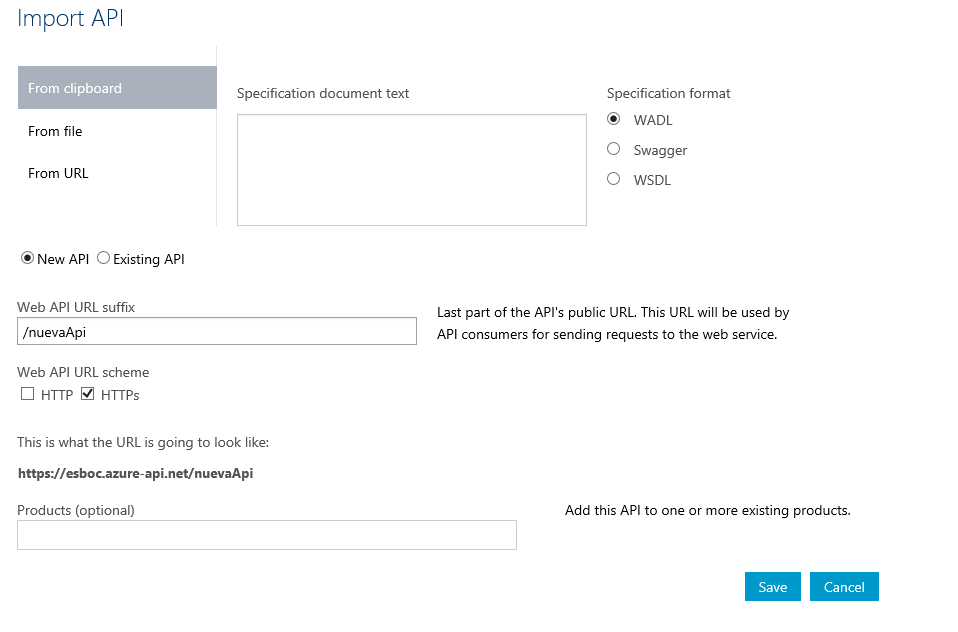Switch to the Existing API option
958x632 pixels.
click(x=103, y=259)
